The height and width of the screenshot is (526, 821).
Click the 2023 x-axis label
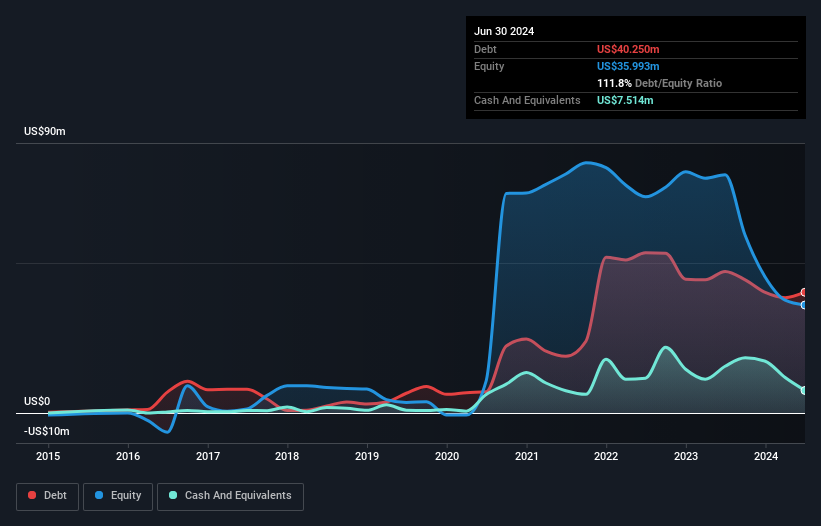pos(686,456)
